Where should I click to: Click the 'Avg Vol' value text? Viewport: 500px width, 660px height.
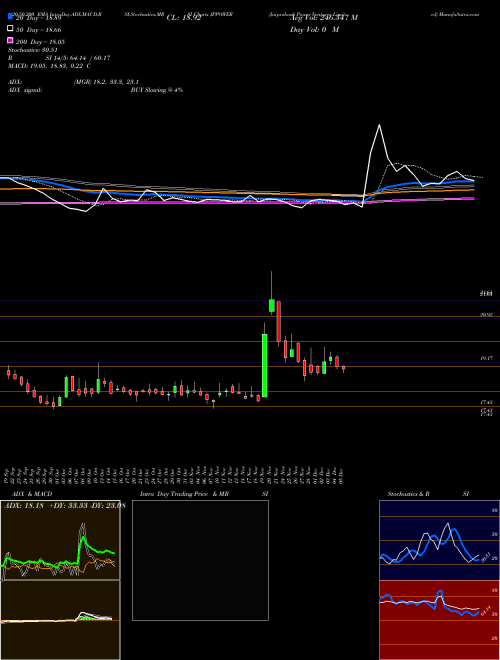point(324,18)
